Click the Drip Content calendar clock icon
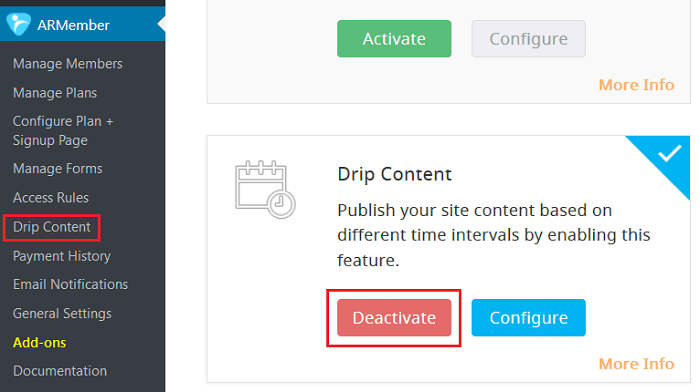 click(265, 189)
